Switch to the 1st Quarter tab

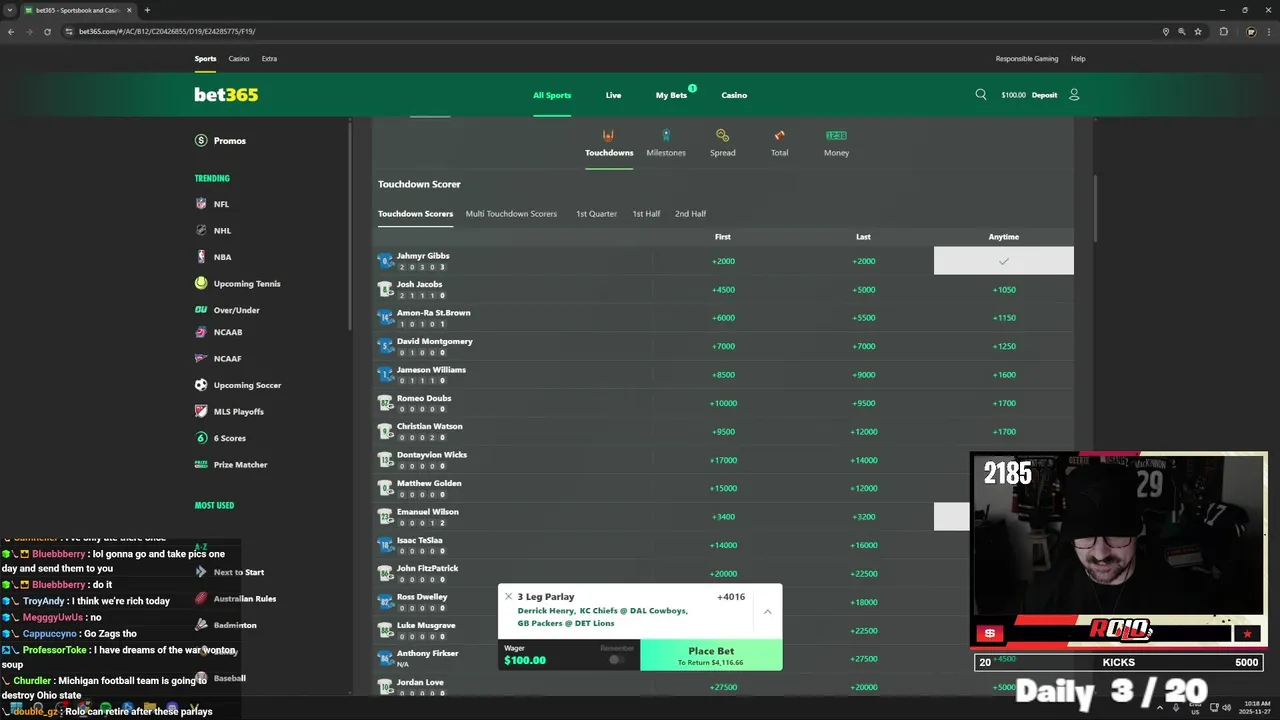596,214
